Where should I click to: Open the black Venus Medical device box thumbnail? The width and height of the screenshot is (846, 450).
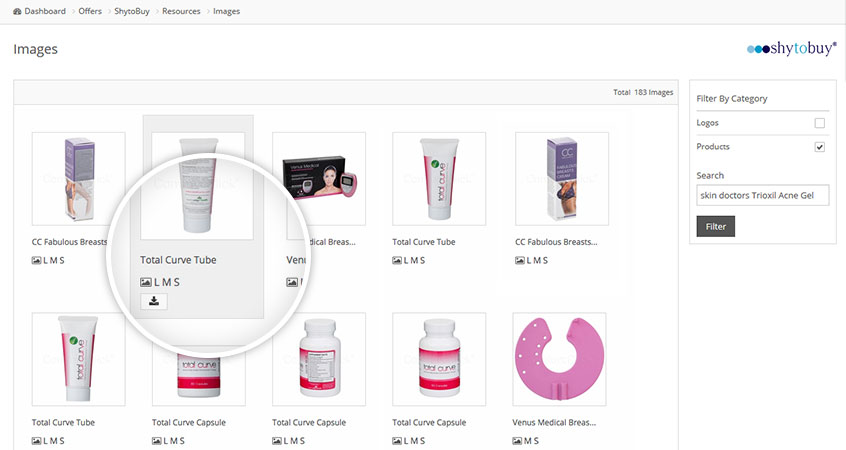pos(319,179)
